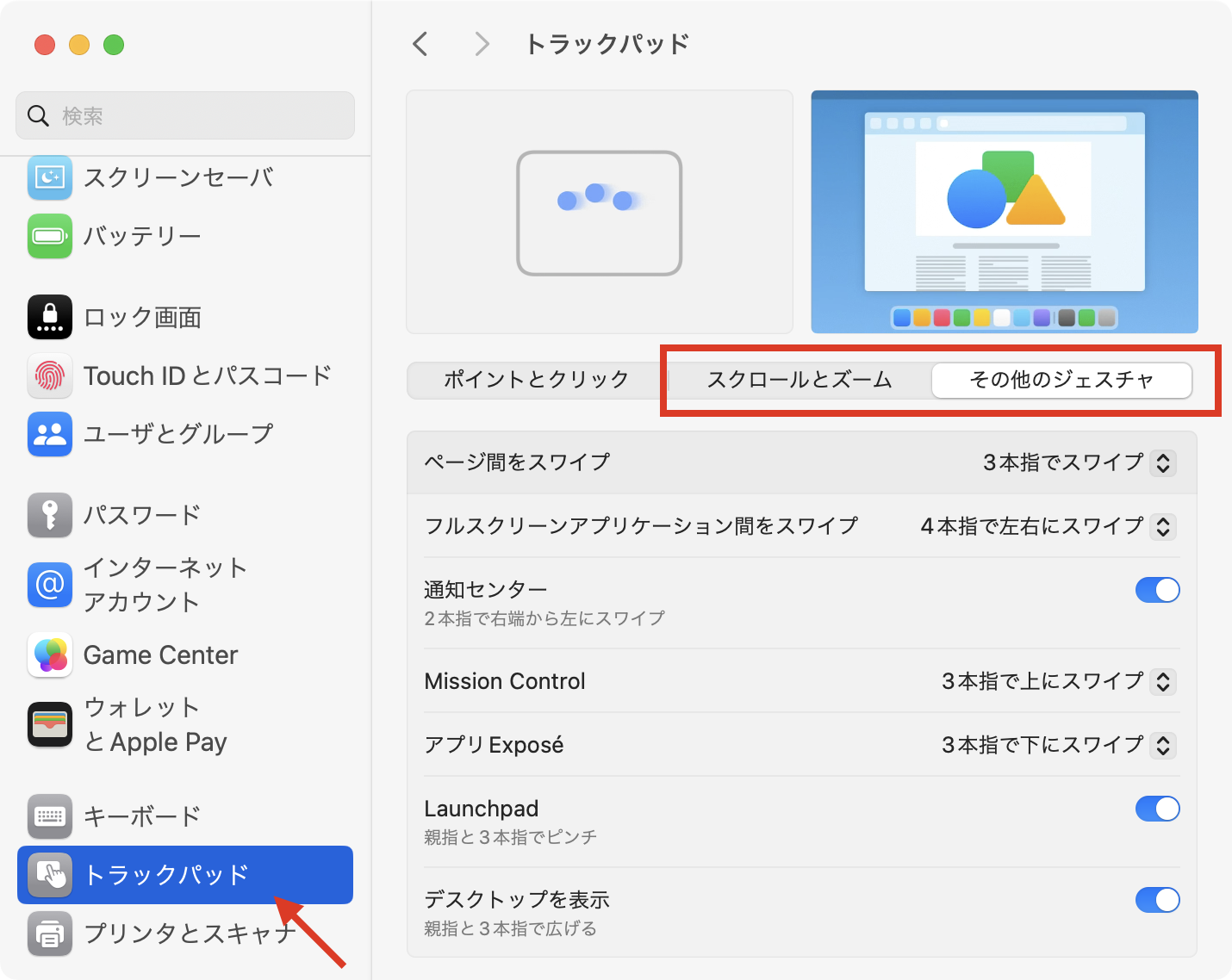Click the Trackpad (トラックパッド) sidebar icon
This screenshot has width=1232, height=980.
pyautogui.click(x=50, y=875)
